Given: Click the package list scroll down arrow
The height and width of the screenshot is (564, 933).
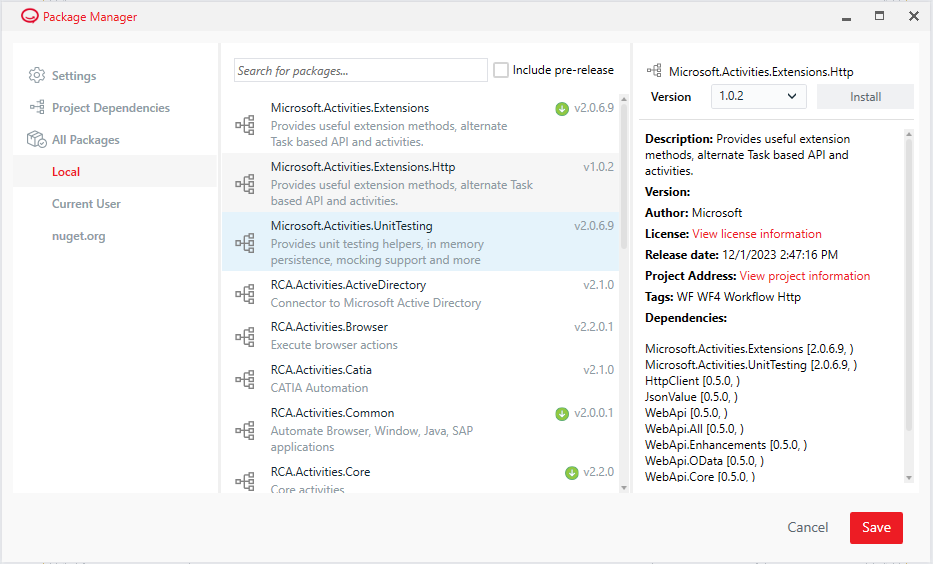Looking at the screenshot, I should click(x=624, y=488).
